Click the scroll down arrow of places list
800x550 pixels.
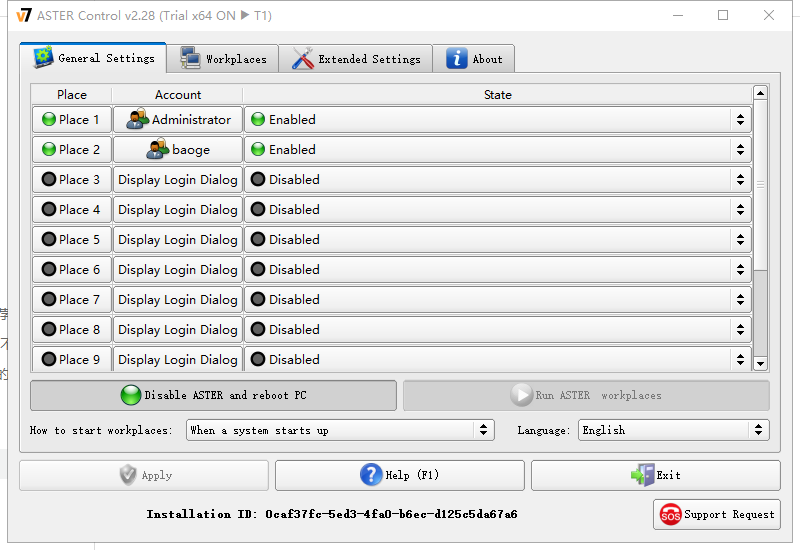pos(760,363)
